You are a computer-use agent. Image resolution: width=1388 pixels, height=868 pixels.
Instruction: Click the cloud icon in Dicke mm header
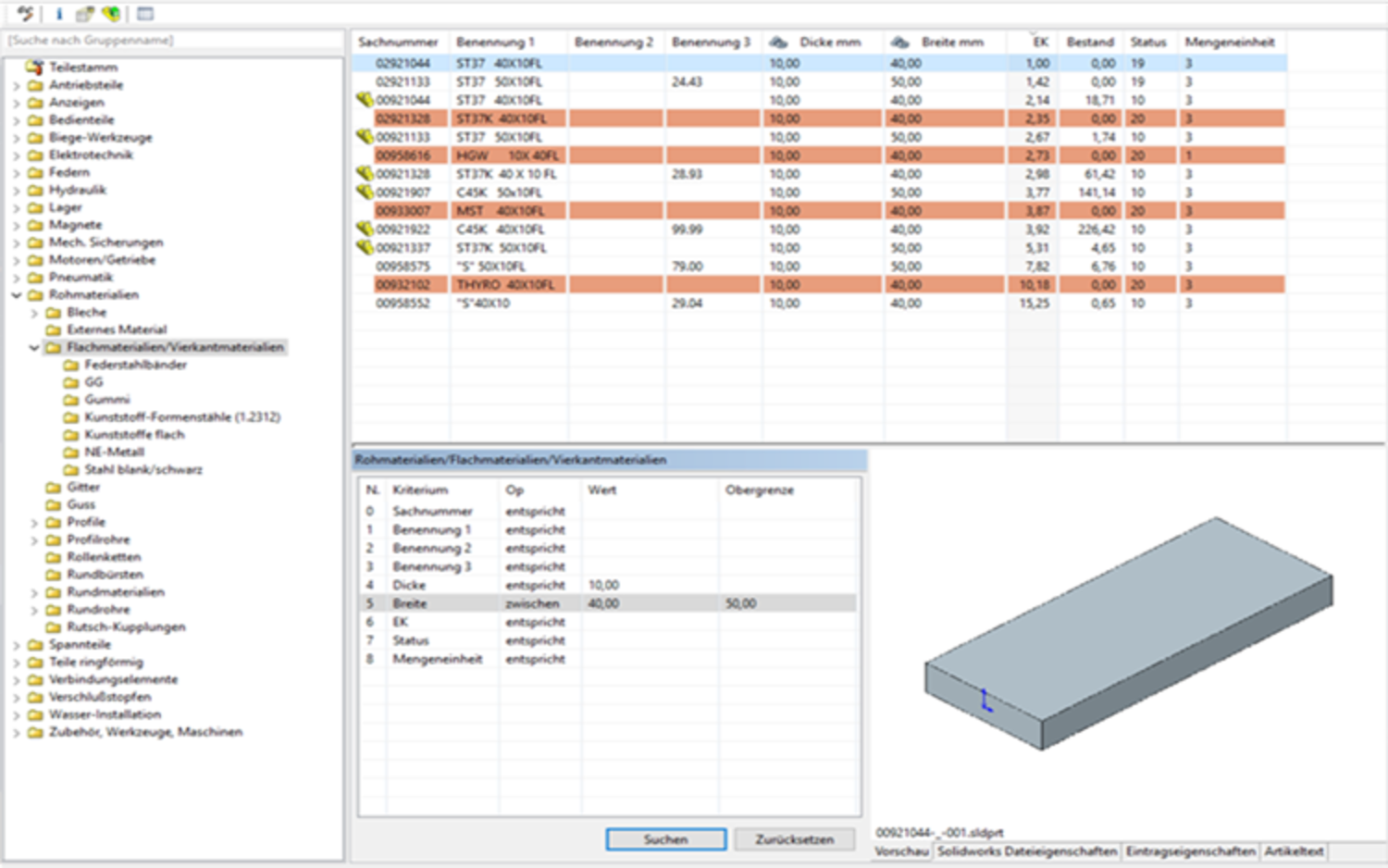point(779,43)
